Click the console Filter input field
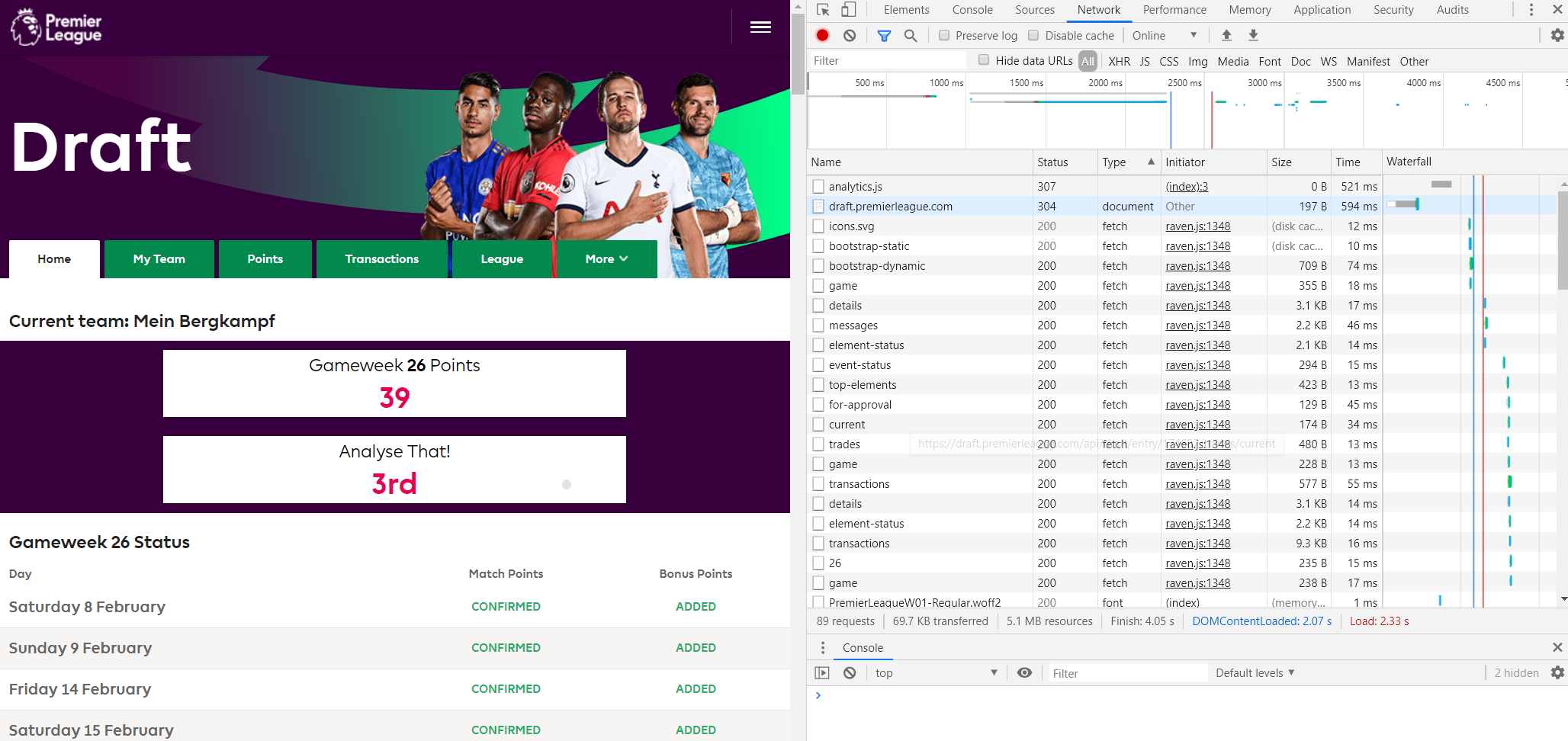The image size is (1568, 741). [1127, 672]
